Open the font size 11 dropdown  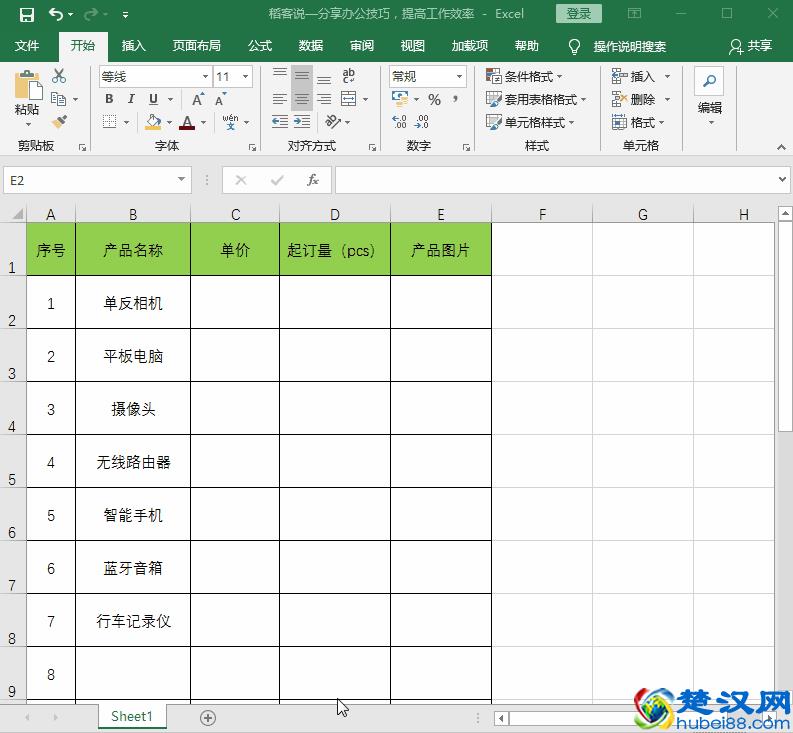coord(245,76)
